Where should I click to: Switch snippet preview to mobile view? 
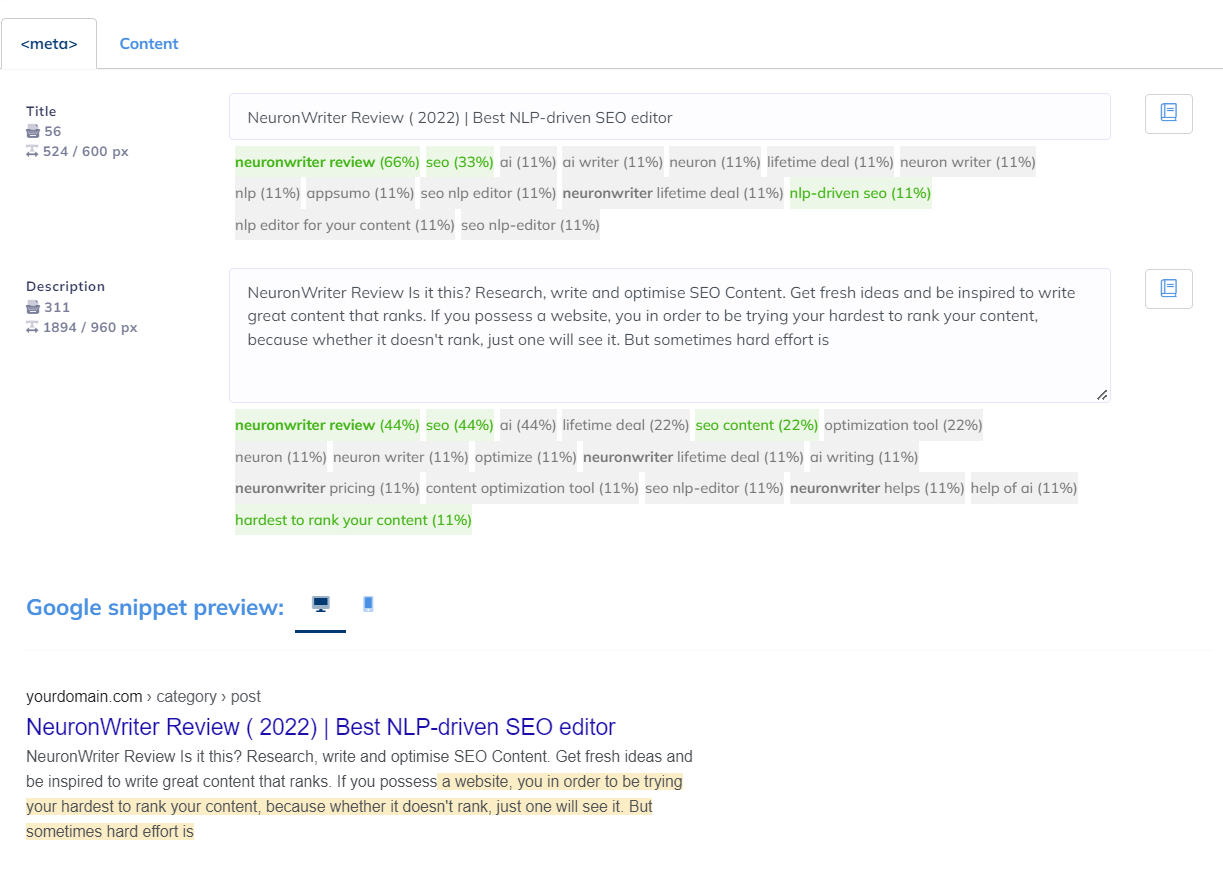(368, 604)
